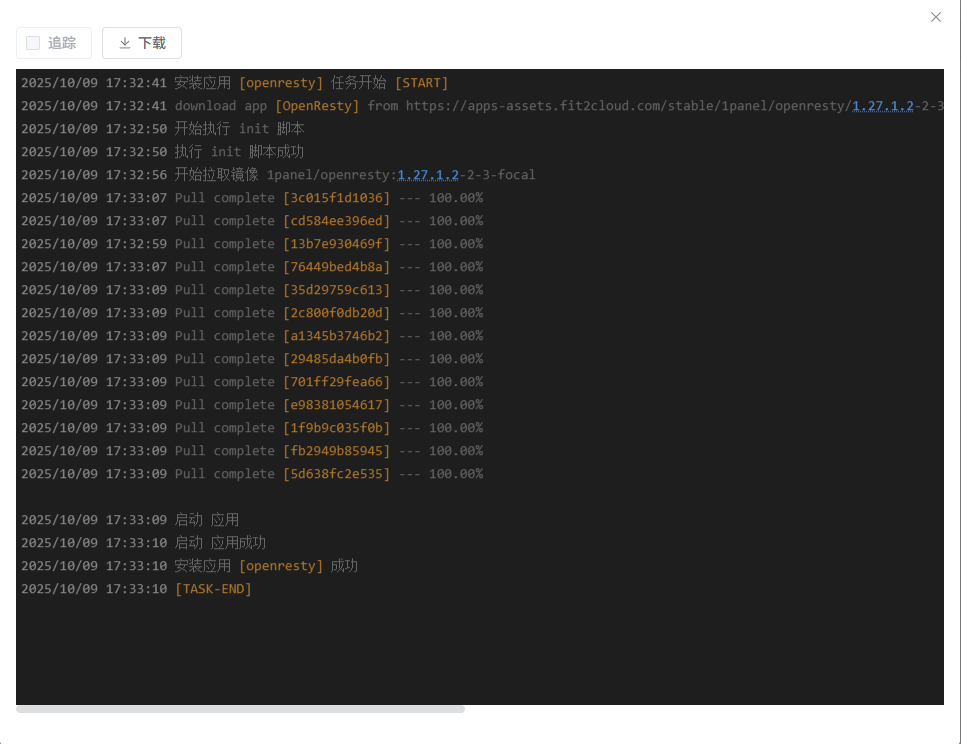Viewport: 961px width, 744px height.
Task: Click layer hash [76449bed4b8a]
Action: pos(336,267)
